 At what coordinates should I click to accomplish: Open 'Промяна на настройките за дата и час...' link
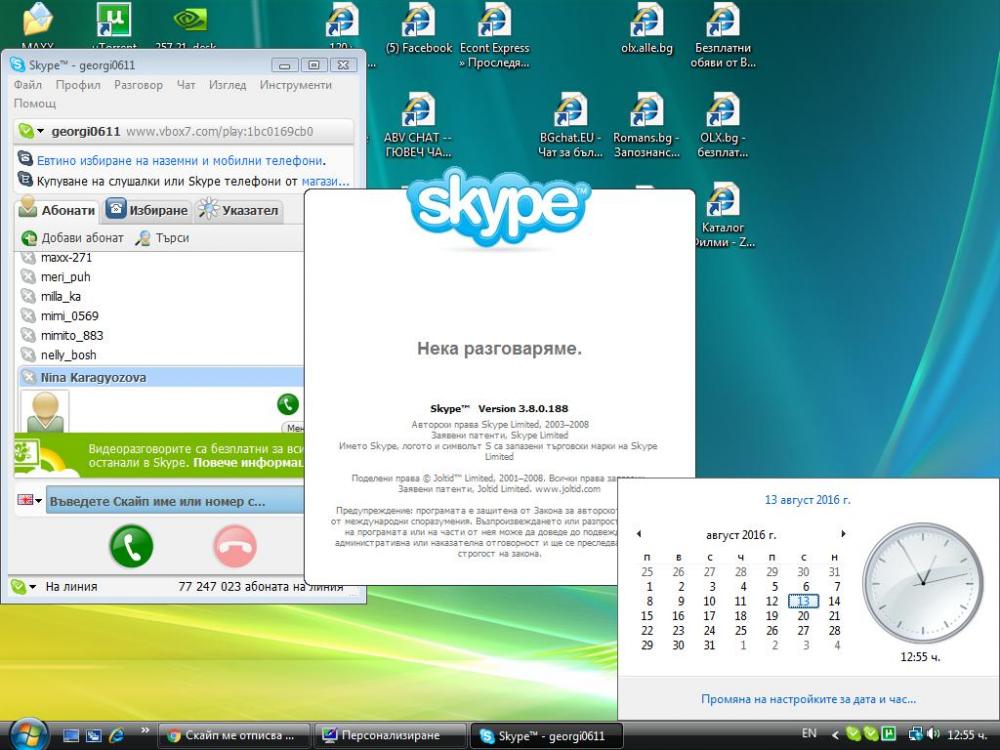tap(808, 699)
